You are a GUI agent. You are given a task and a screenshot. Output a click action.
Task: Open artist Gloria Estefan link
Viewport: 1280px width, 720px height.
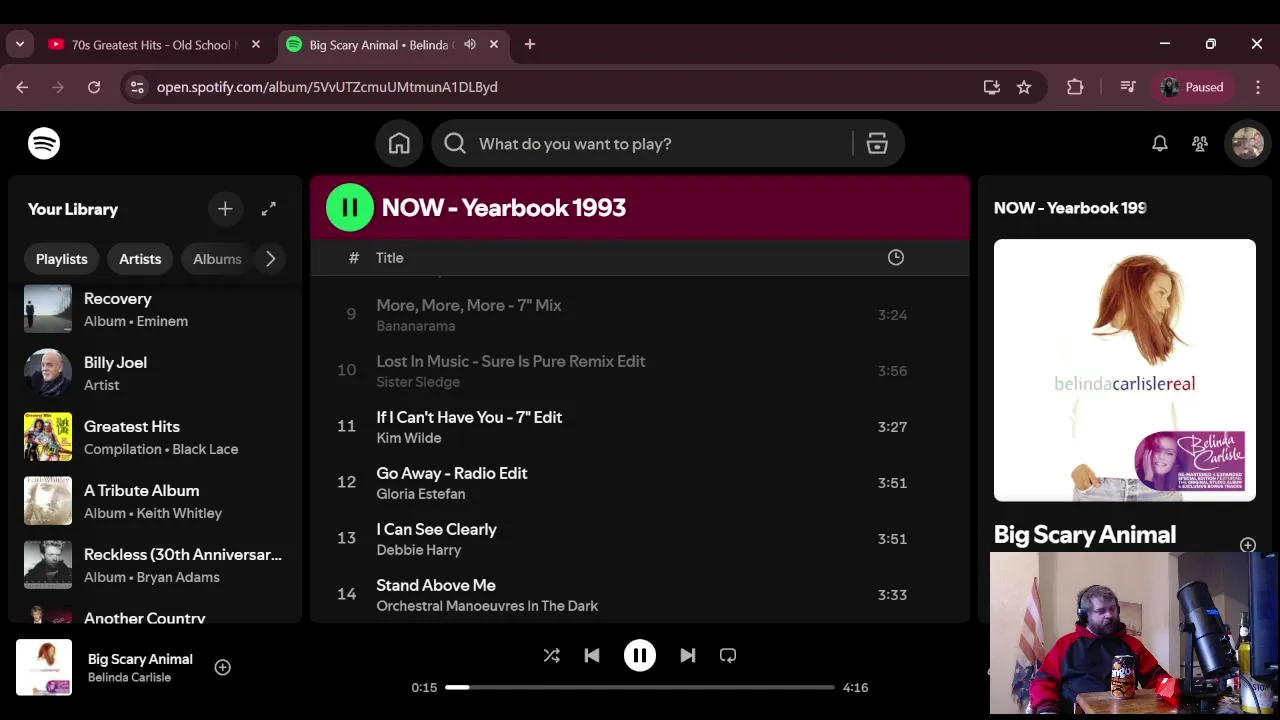point(420,494)
